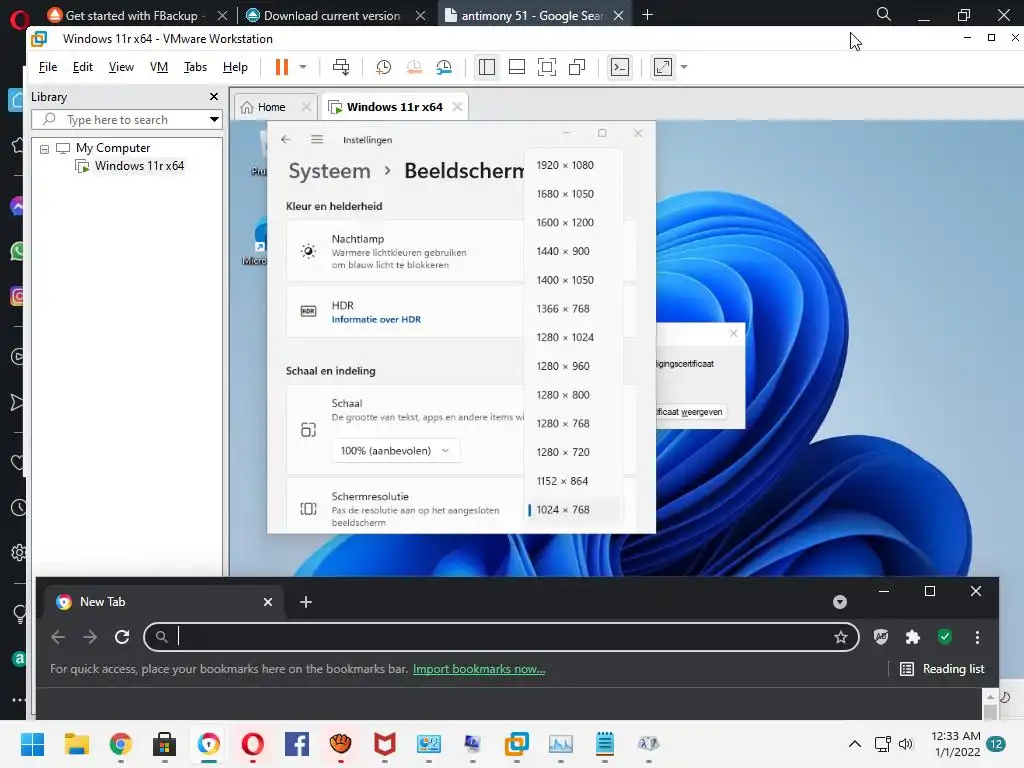
Task: Click the back arrow in Instellingen
Action: point(285,139)
